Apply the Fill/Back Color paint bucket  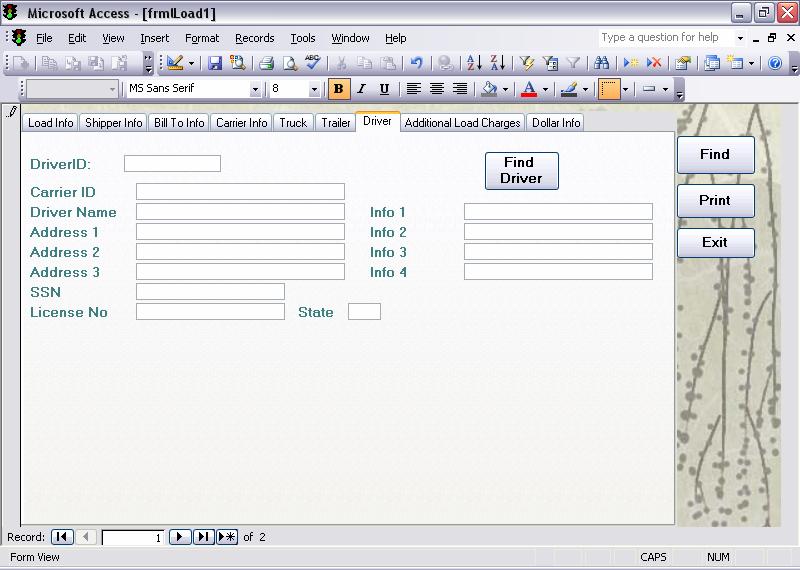[x=488, y=89]
